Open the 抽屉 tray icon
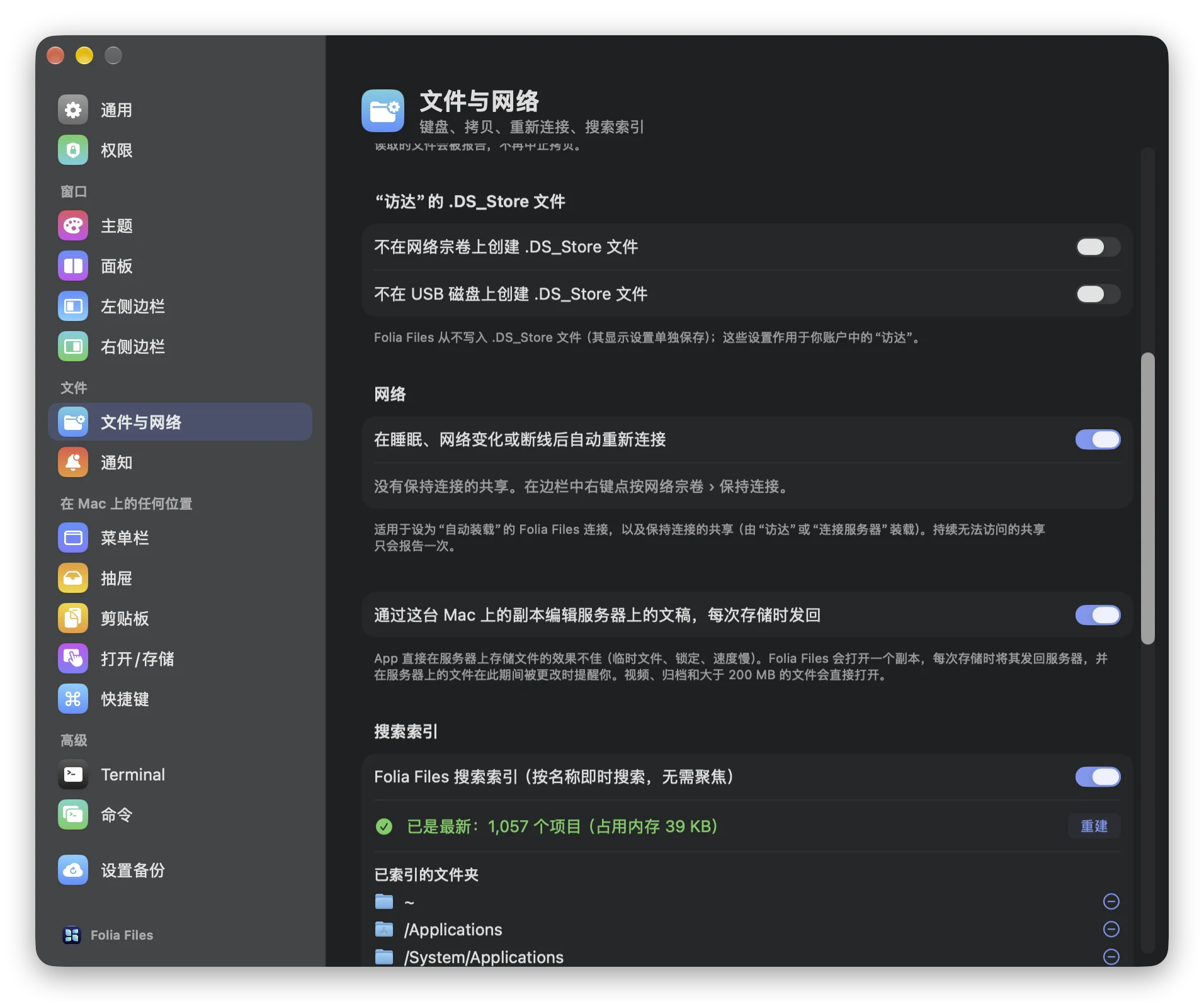This screenshot has width=1204, height=1002. (73, 578)
